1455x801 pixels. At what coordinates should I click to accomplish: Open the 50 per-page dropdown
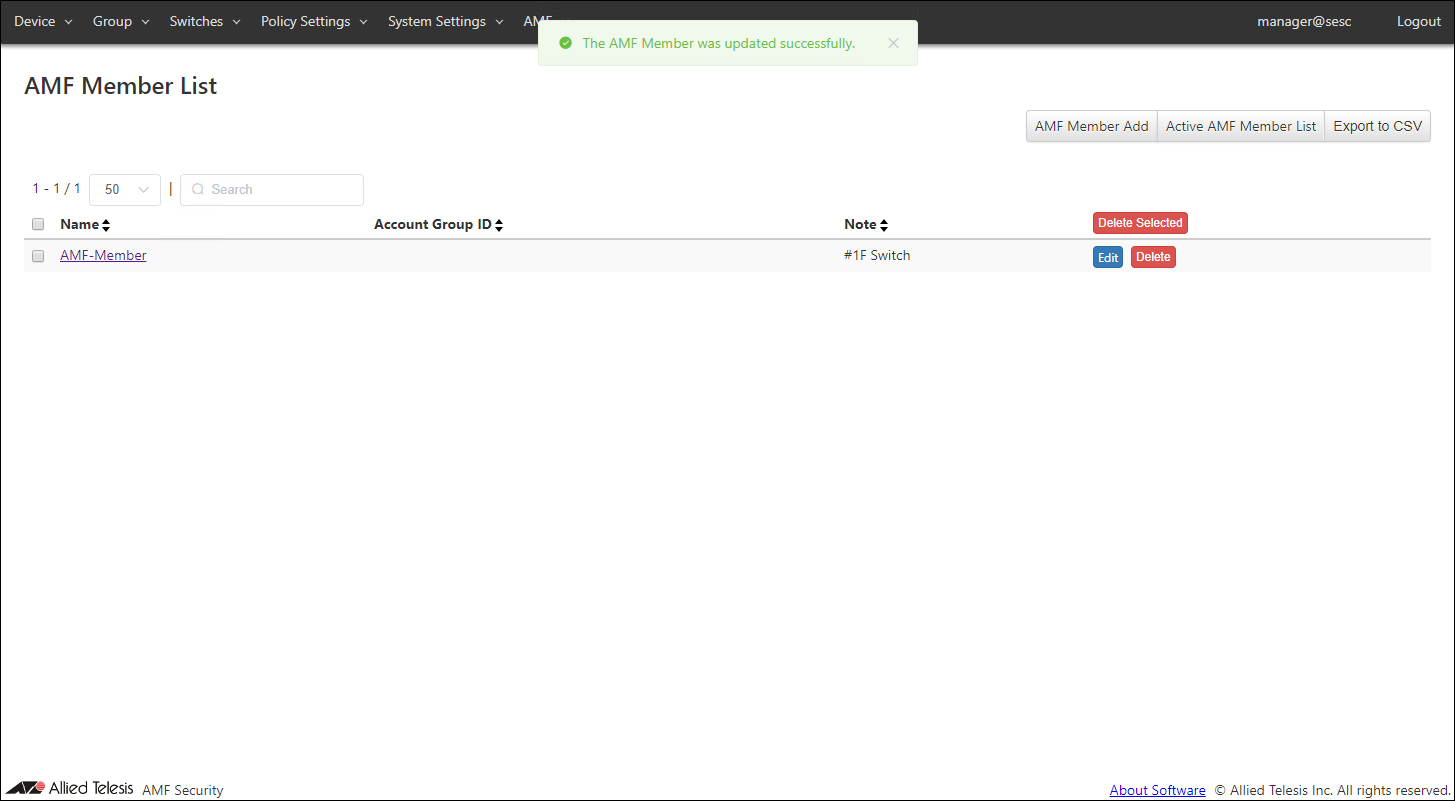125,189
